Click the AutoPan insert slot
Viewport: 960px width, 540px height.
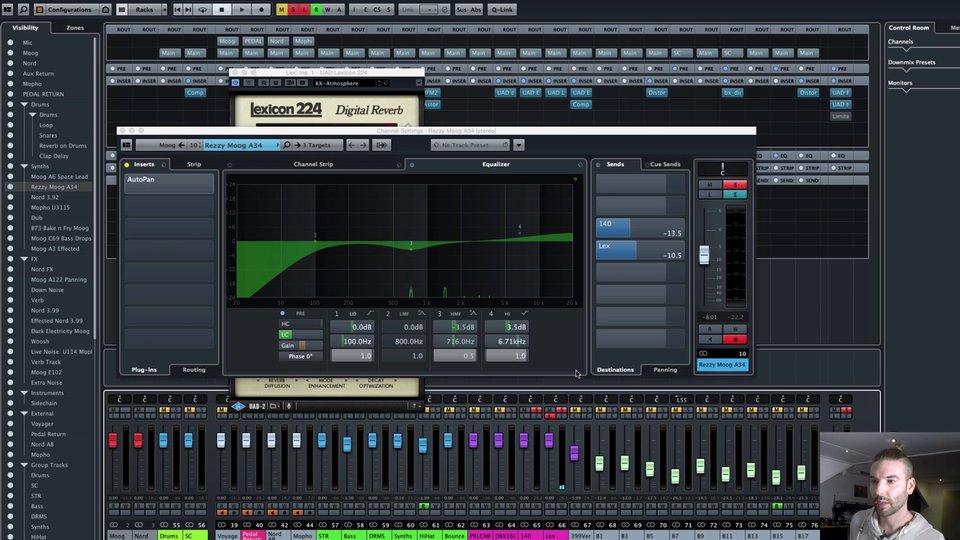pos(169,182)
